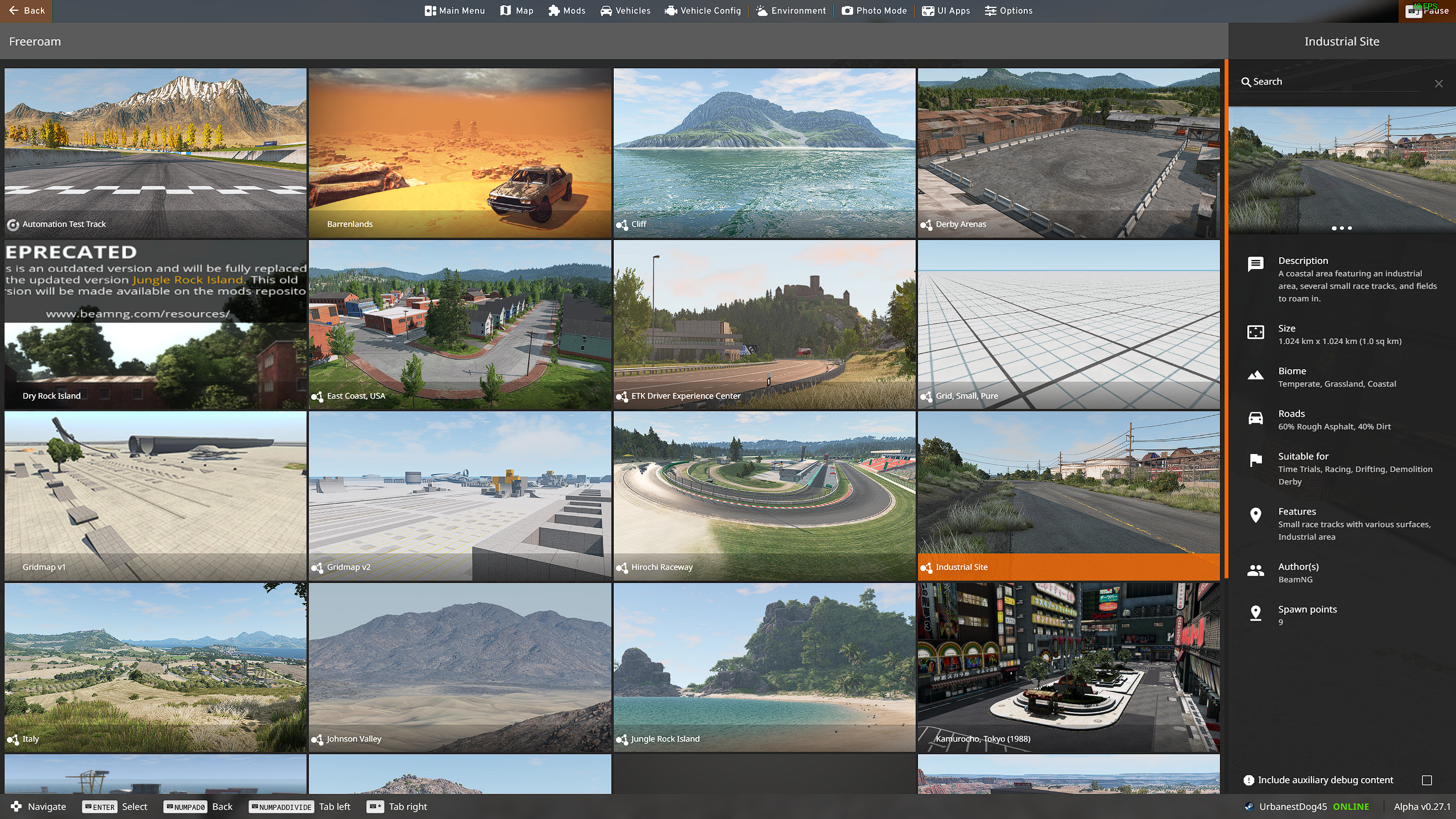Viewport: 1456px width, 819px height.
Task: Select Gridmap v1 level
Action: pyautogui.click(x=155, y=496)
